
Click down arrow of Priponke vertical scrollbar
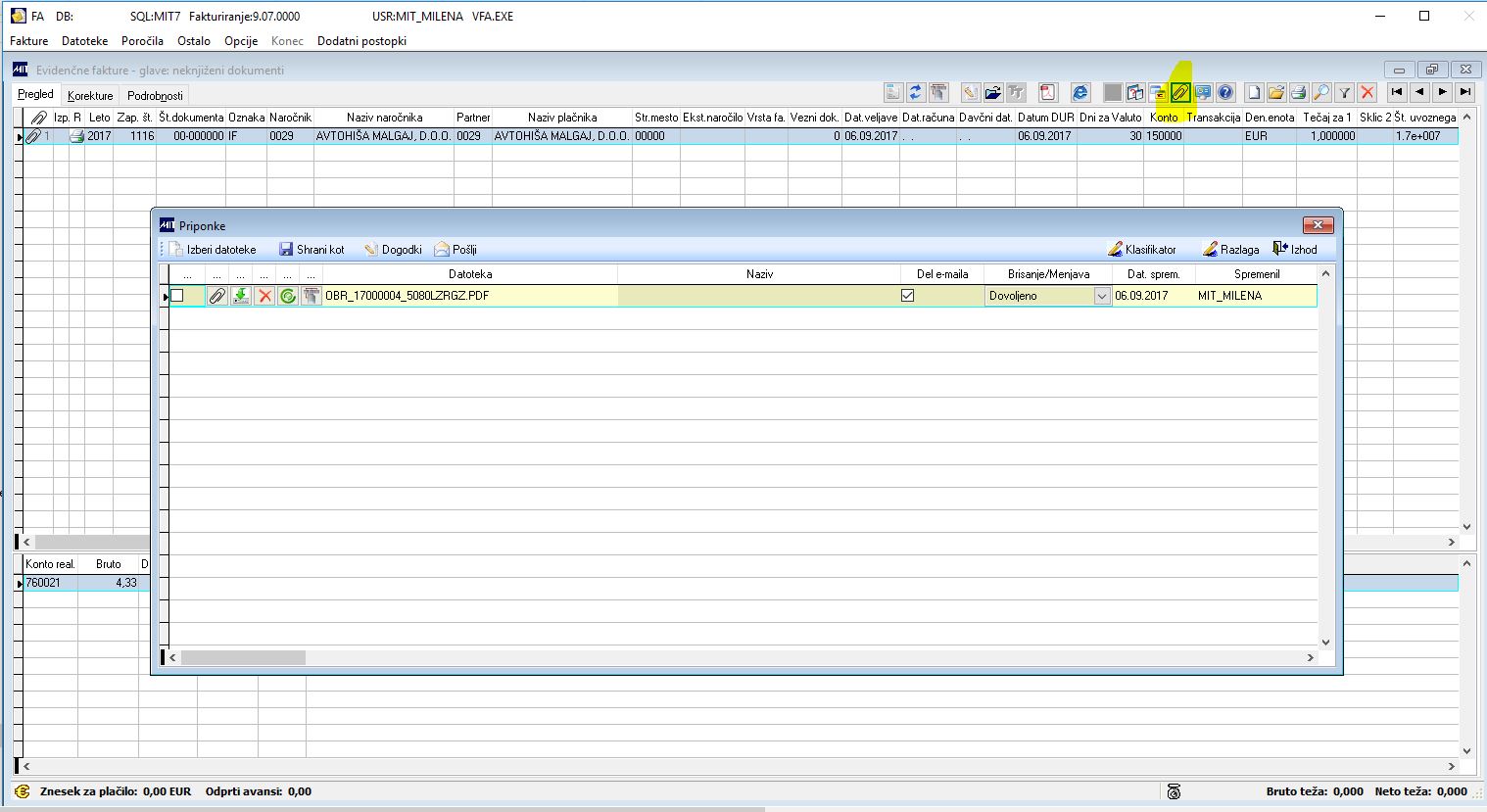1326,643
